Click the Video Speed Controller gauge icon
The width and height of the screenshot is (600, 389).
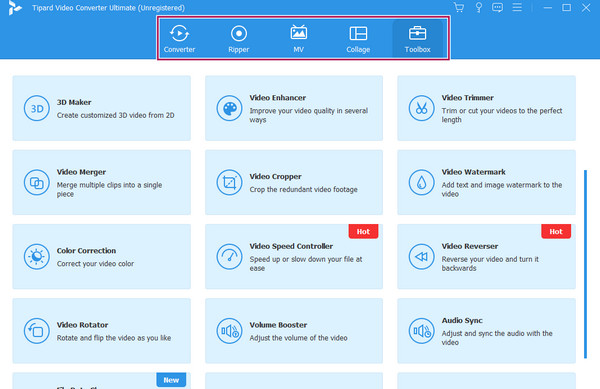coord(229,257)
